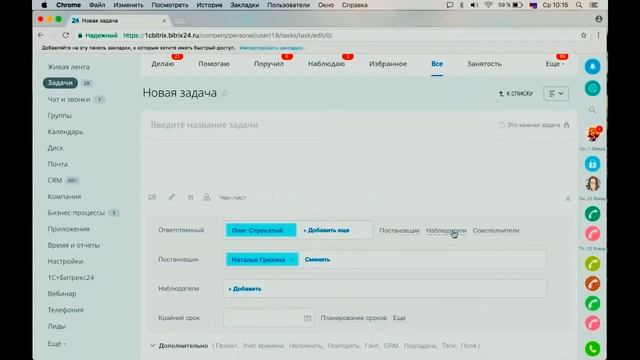This screenshot has height=360, width=640.
Task: Open Ещё options beside Планирование сроков
Action: click(x=399, y=318)
